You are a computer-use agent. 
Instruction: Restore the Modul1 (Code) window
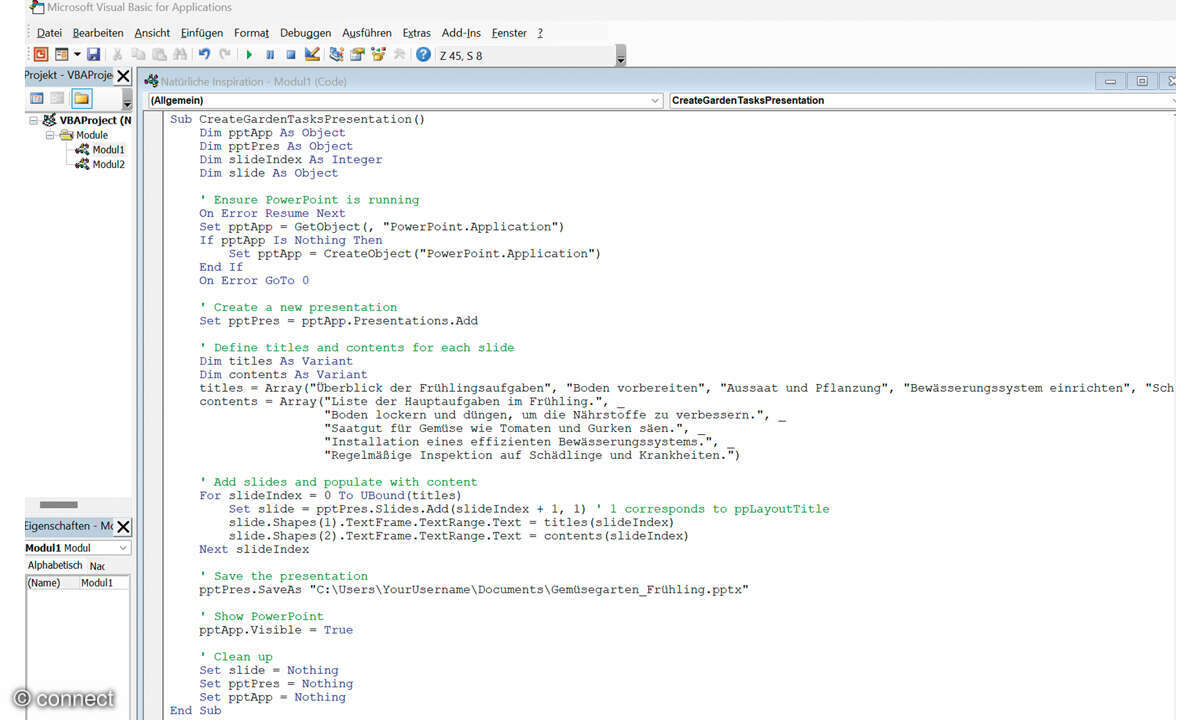1141,81
